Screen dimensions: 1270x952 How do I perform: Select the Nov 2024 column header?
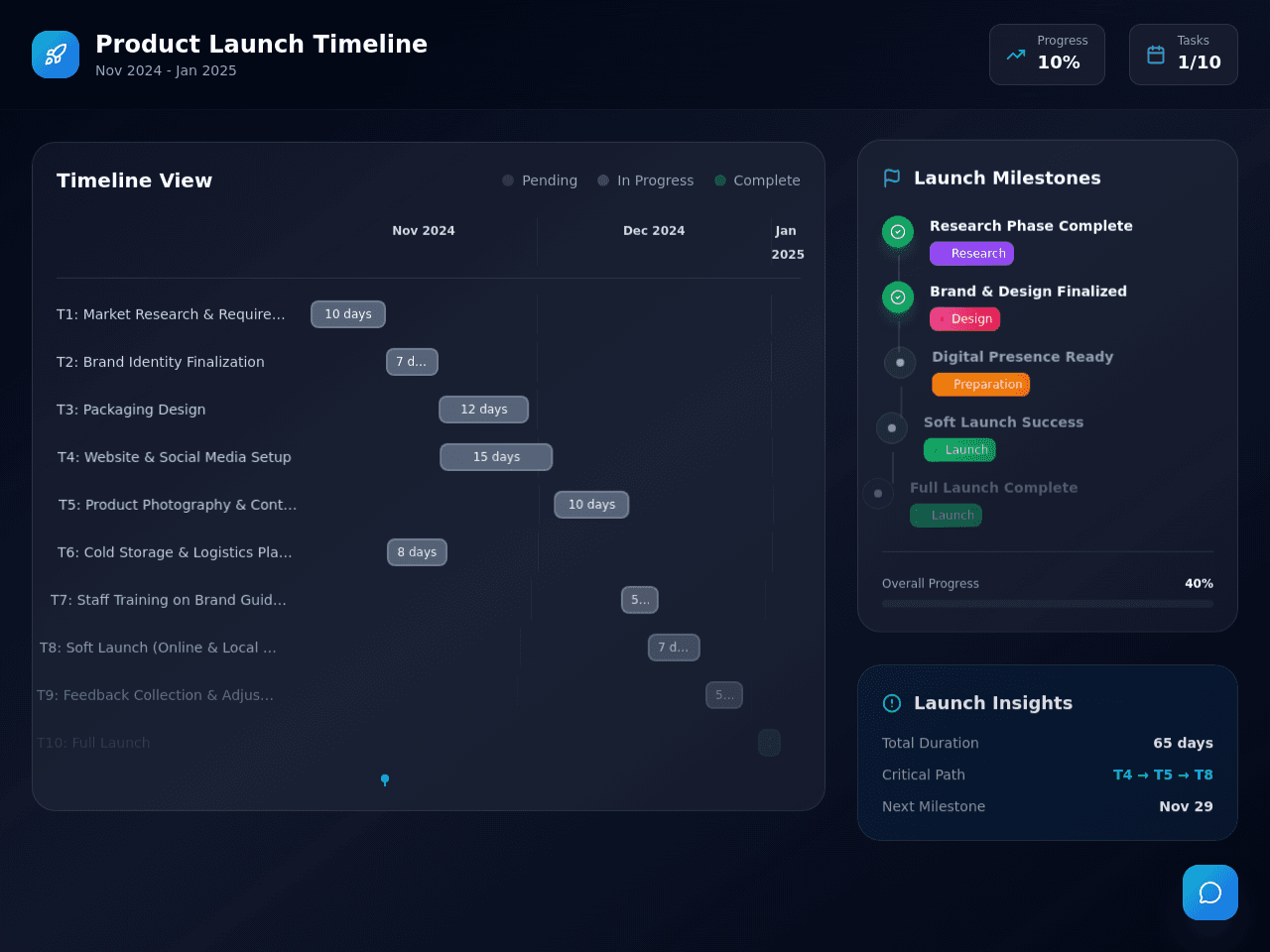[424, 231]
